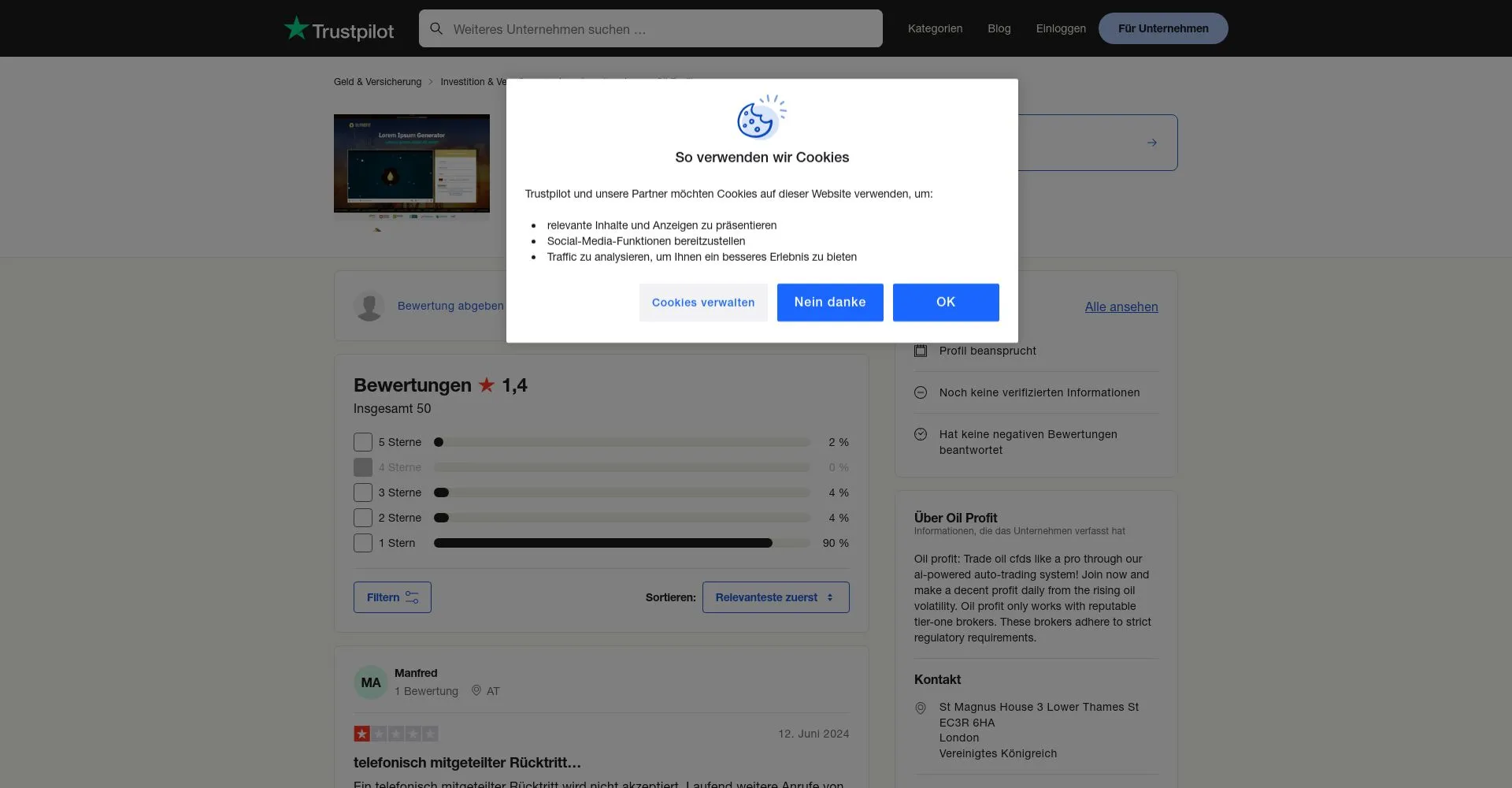Click the MA reviewer avatar
Image resolution: width=1512 pixels, height=788 pixels.
point(371,682)
